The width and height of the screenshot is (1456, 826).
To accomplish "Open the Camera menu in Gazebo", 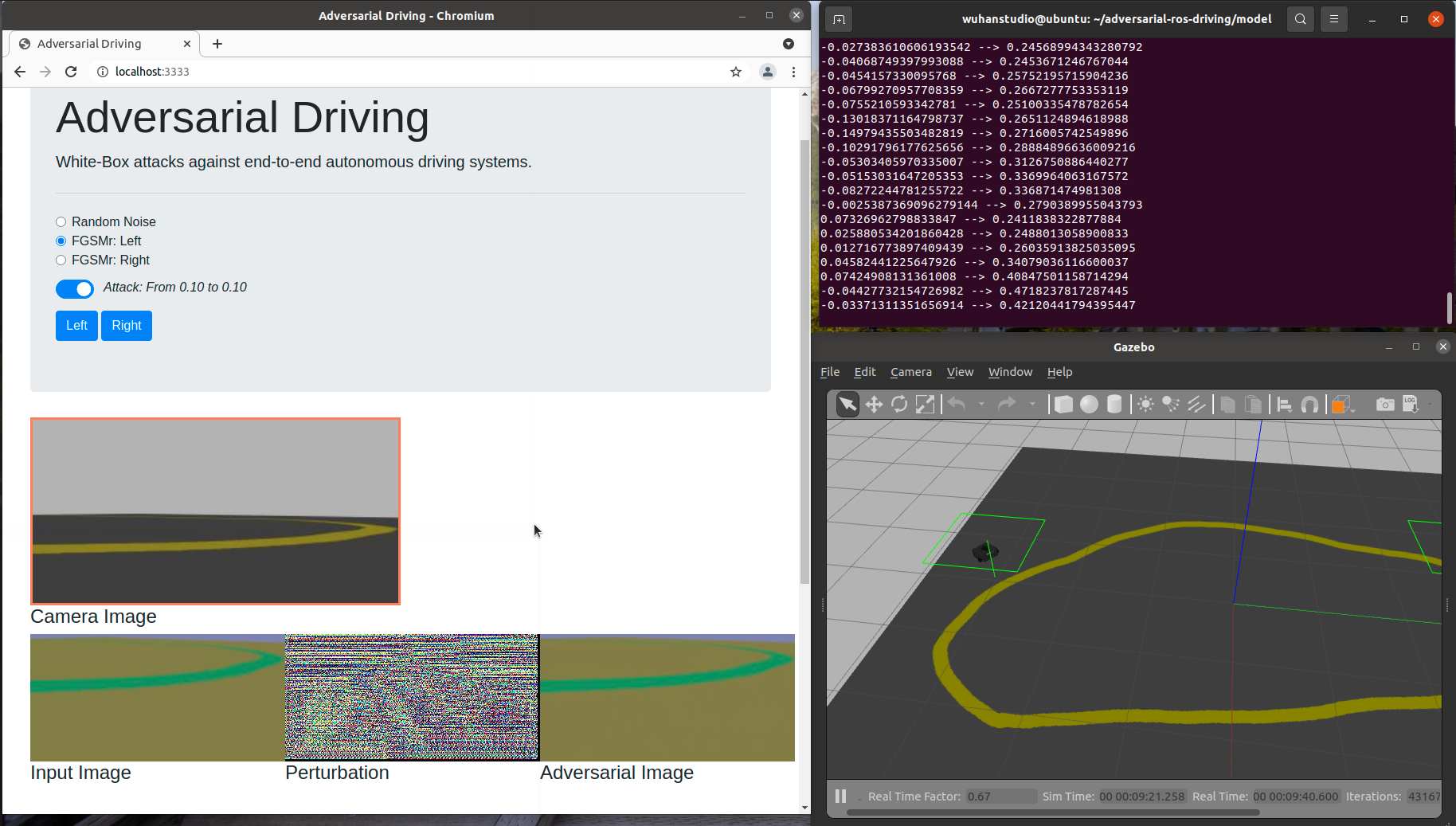I will click(911, 372).
